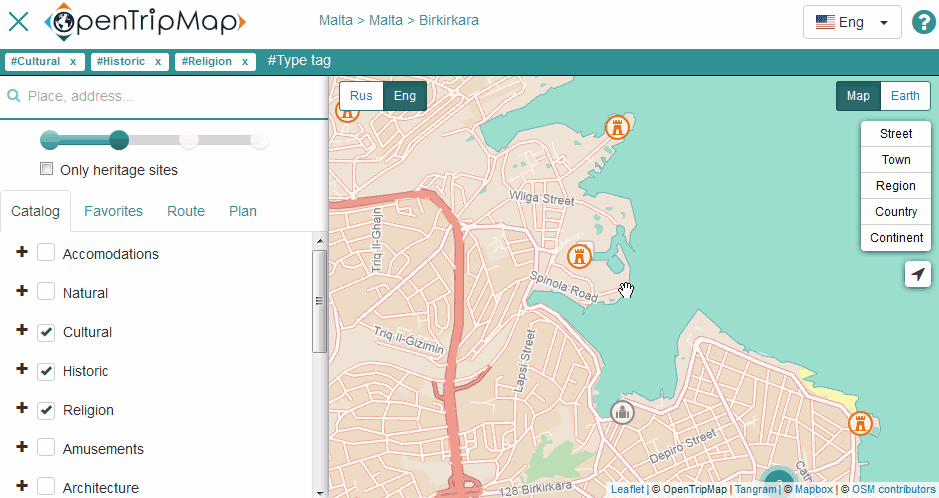The width and height of the screenshot is (939, 498).
Task: Select the castle marker near Spinola Road
Action: [578, 256]
